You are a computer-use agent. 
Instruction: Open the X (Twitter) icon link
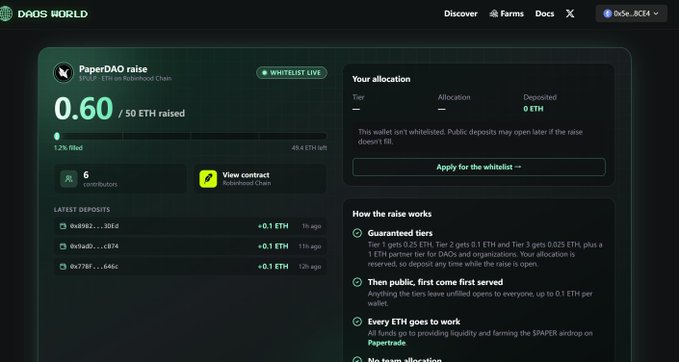point(570,13)
